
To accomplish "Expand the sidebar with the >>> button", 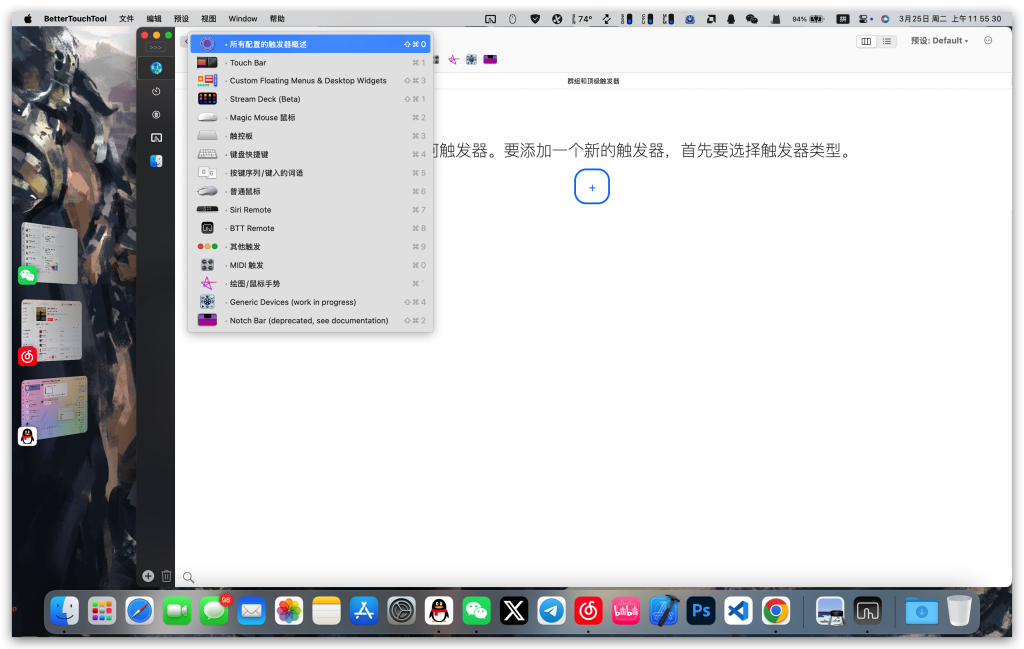I will (155, 48).
